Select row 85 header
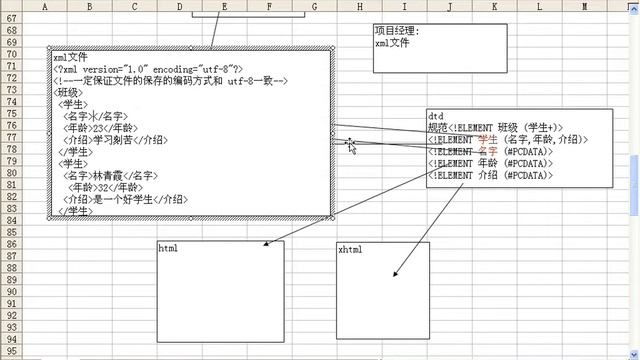The height and width of the screenshot is (360, 640). click(x=11, y=232)
